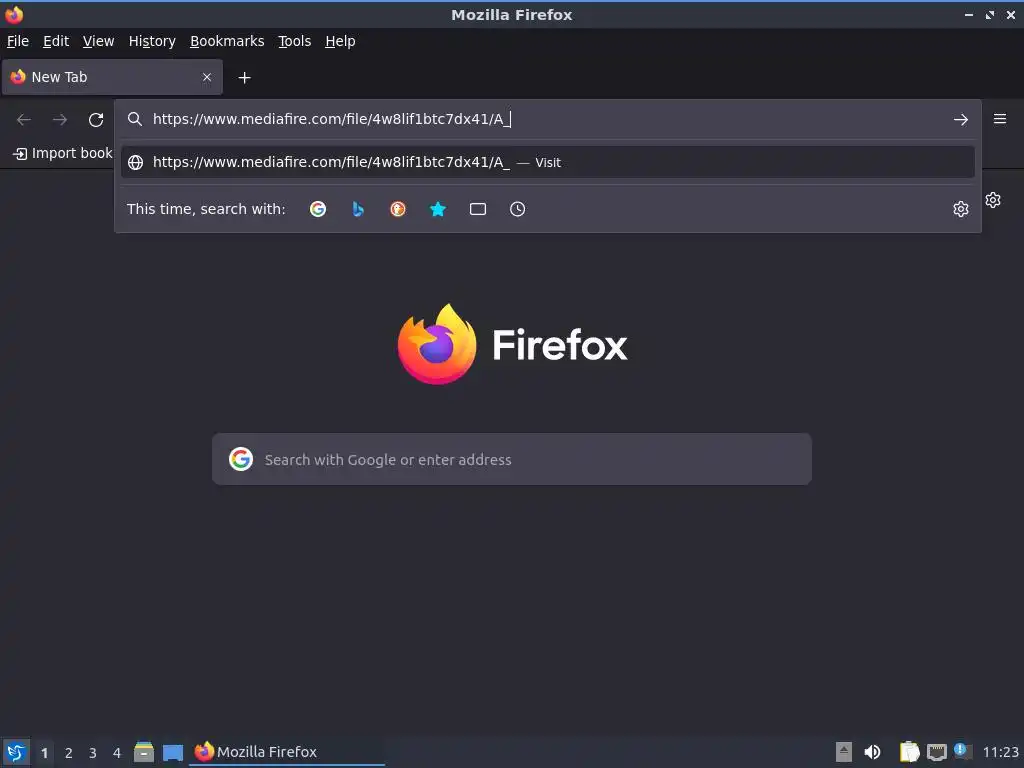The width and height of the screenshot is (1024, 768).
Task: Switch to workspace 2 on taskbar
Action: [x=69, y=753]
